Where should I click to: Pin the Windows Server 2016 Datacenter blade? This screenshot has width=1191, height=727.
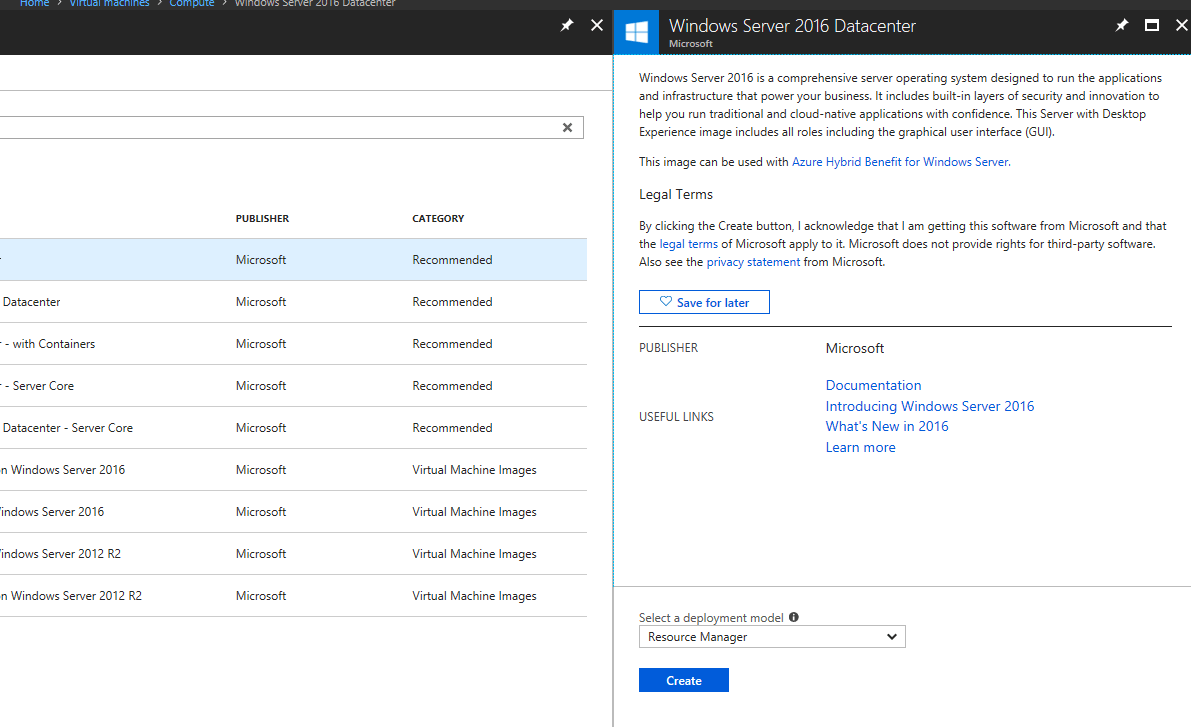tap(1121, 26)
